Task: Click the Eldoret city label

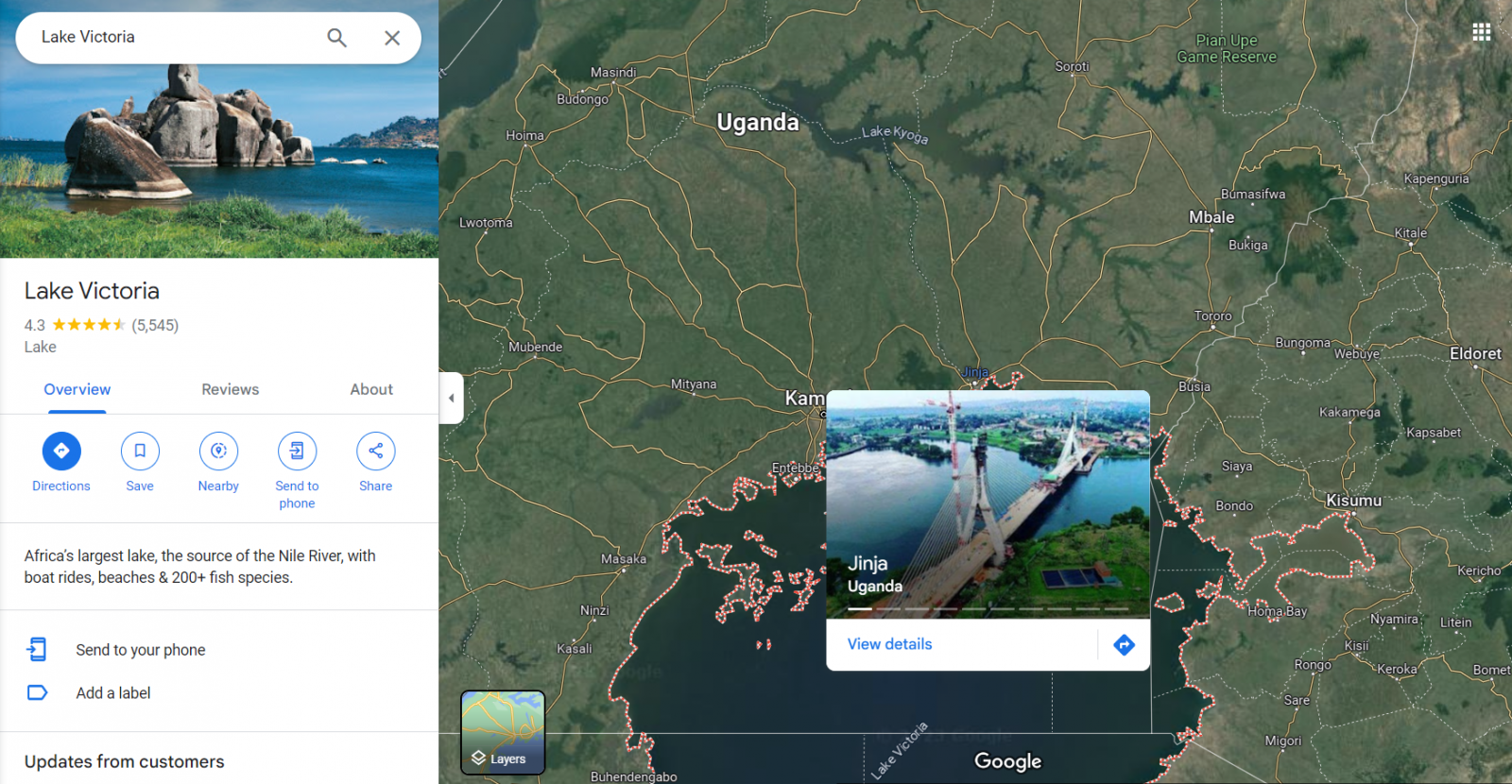Action: tap(1475, 353)
